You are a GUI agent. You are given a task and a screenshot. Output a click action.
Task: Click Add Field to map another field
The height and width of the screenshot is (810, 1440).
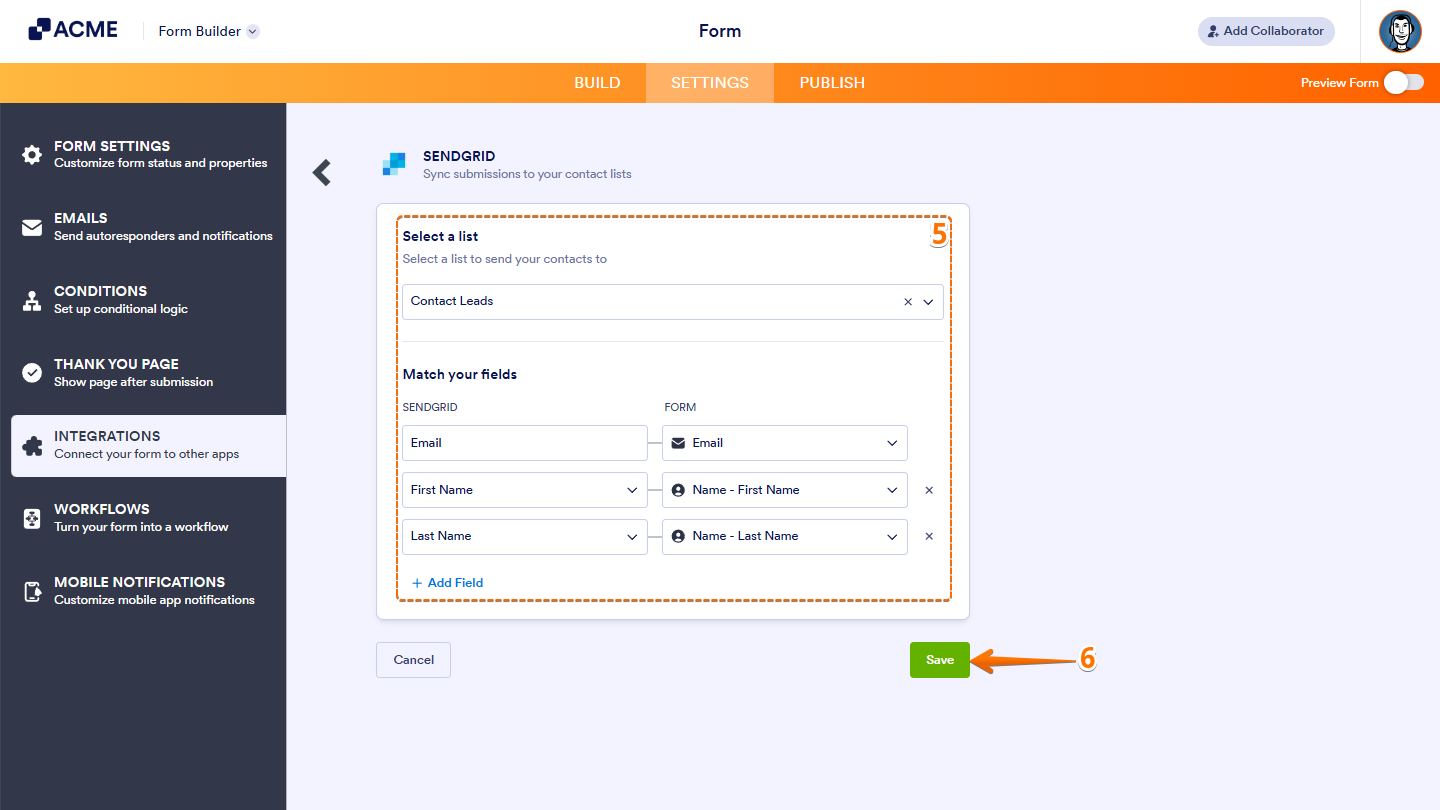(448, 582)
